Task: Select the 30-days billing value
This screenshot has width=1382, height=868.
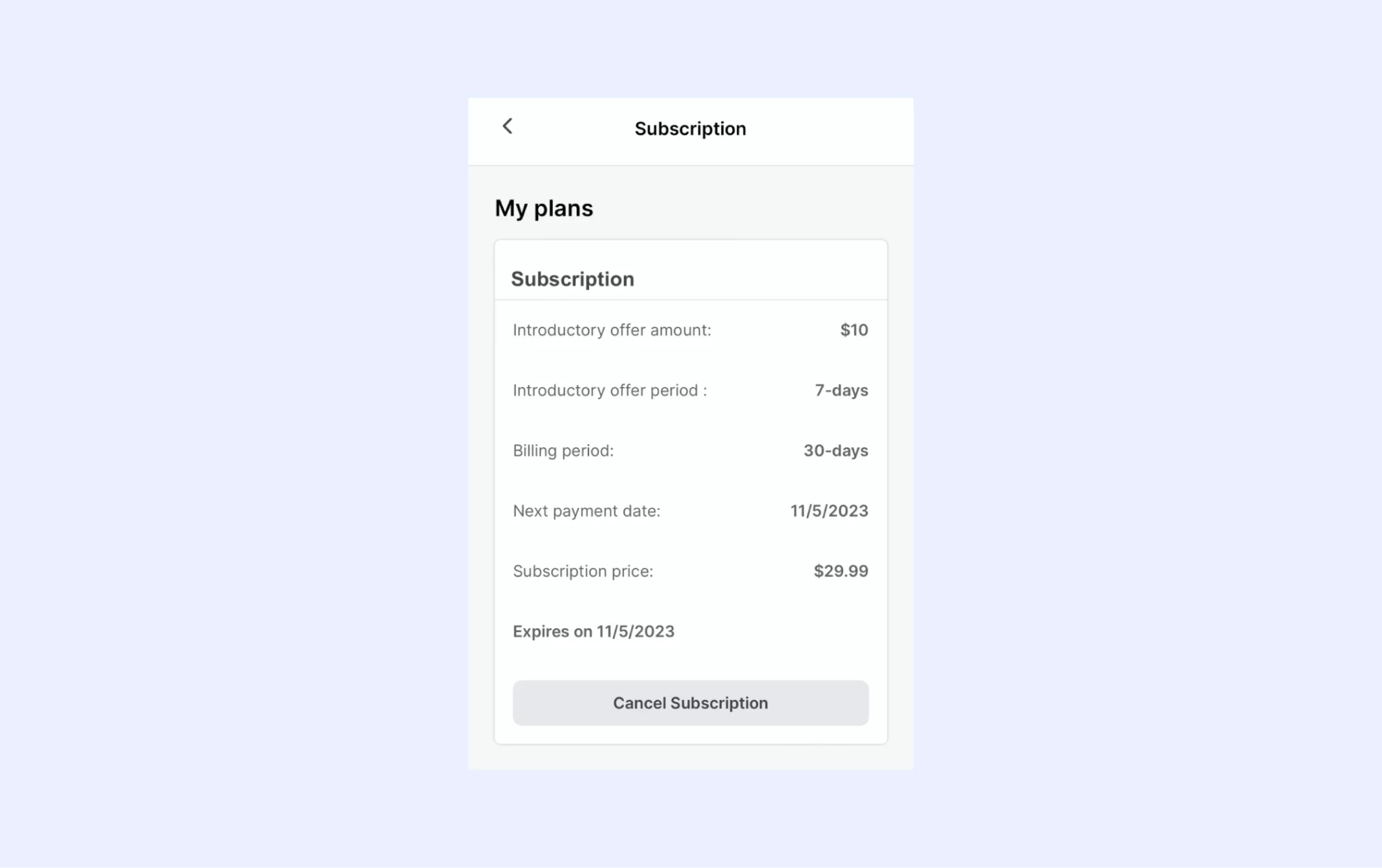Action: (835, 450)
